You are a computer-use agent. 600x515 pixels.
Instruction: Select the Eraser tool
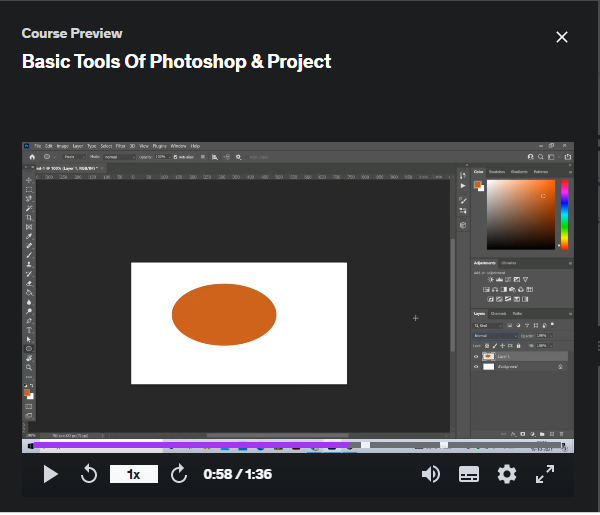coord(29,283)
